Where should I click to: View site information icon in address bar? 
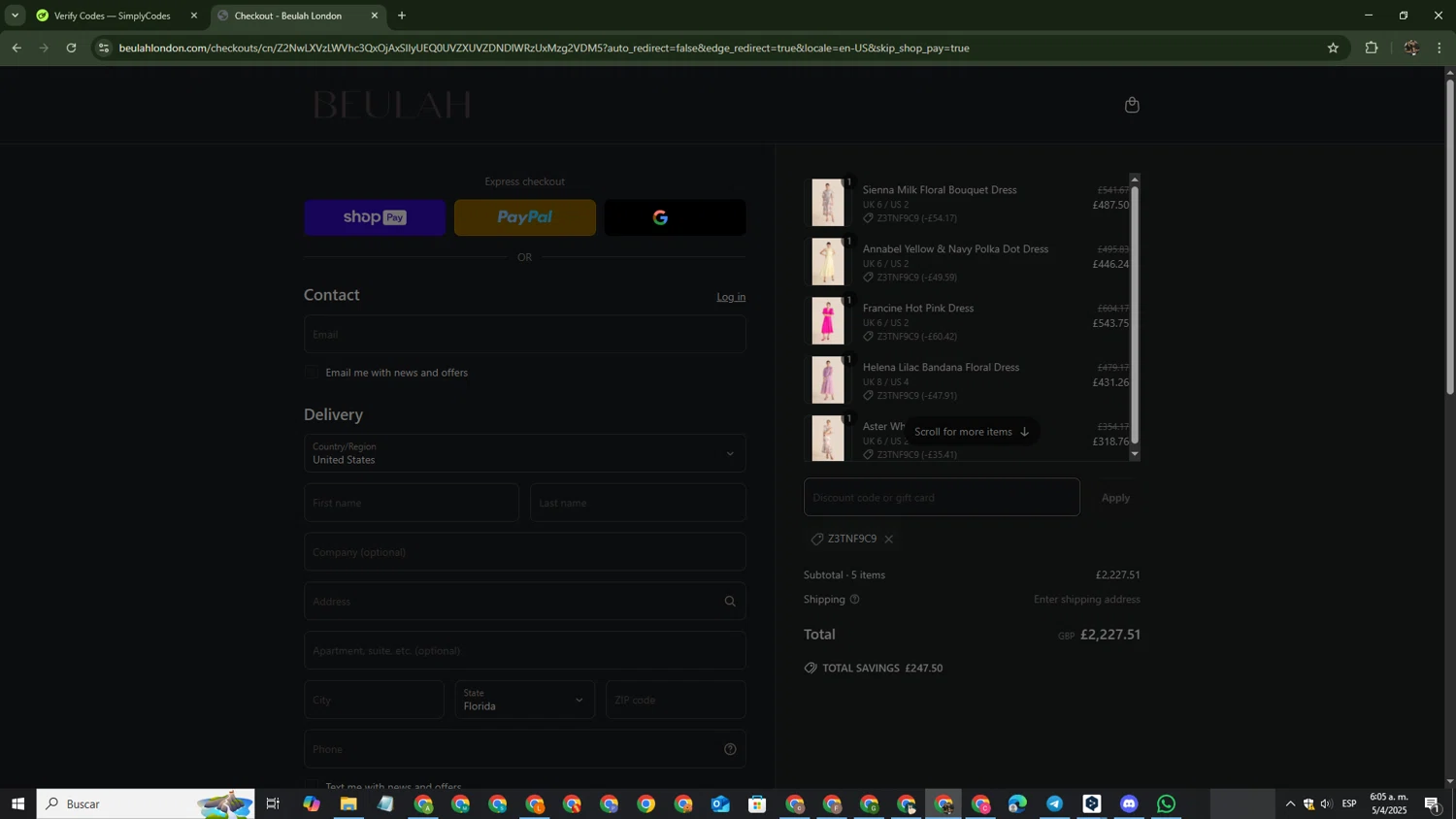(104, 48)
